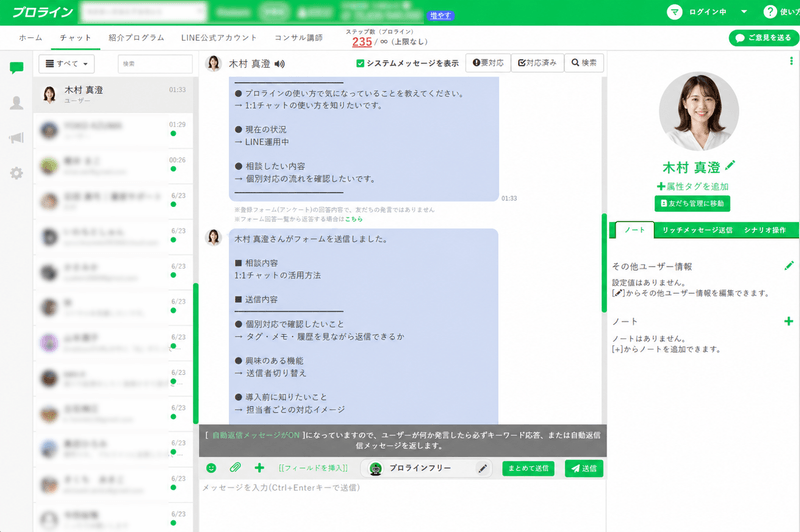This screenshot has height=532, width=800.
Task: Click the account avatar icon near ログイン中
Action: click(674, 12)
